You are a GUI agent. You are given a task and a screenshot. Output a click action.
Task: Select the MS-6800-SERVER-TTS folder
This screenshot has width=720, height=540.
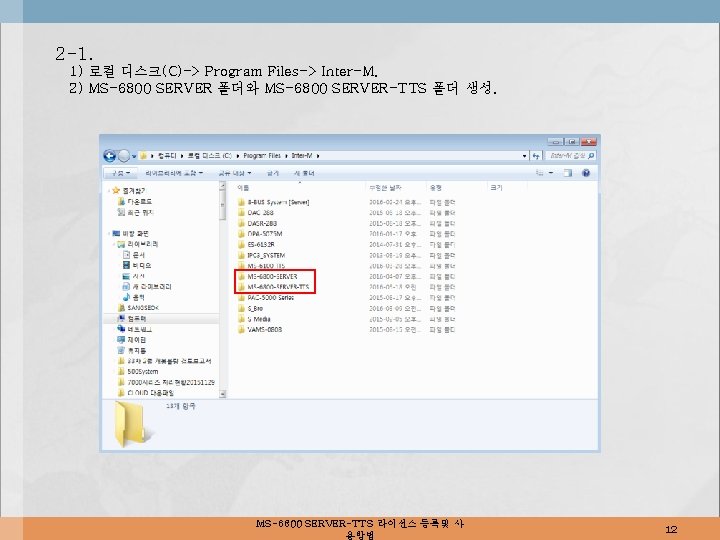coord(278,287)
